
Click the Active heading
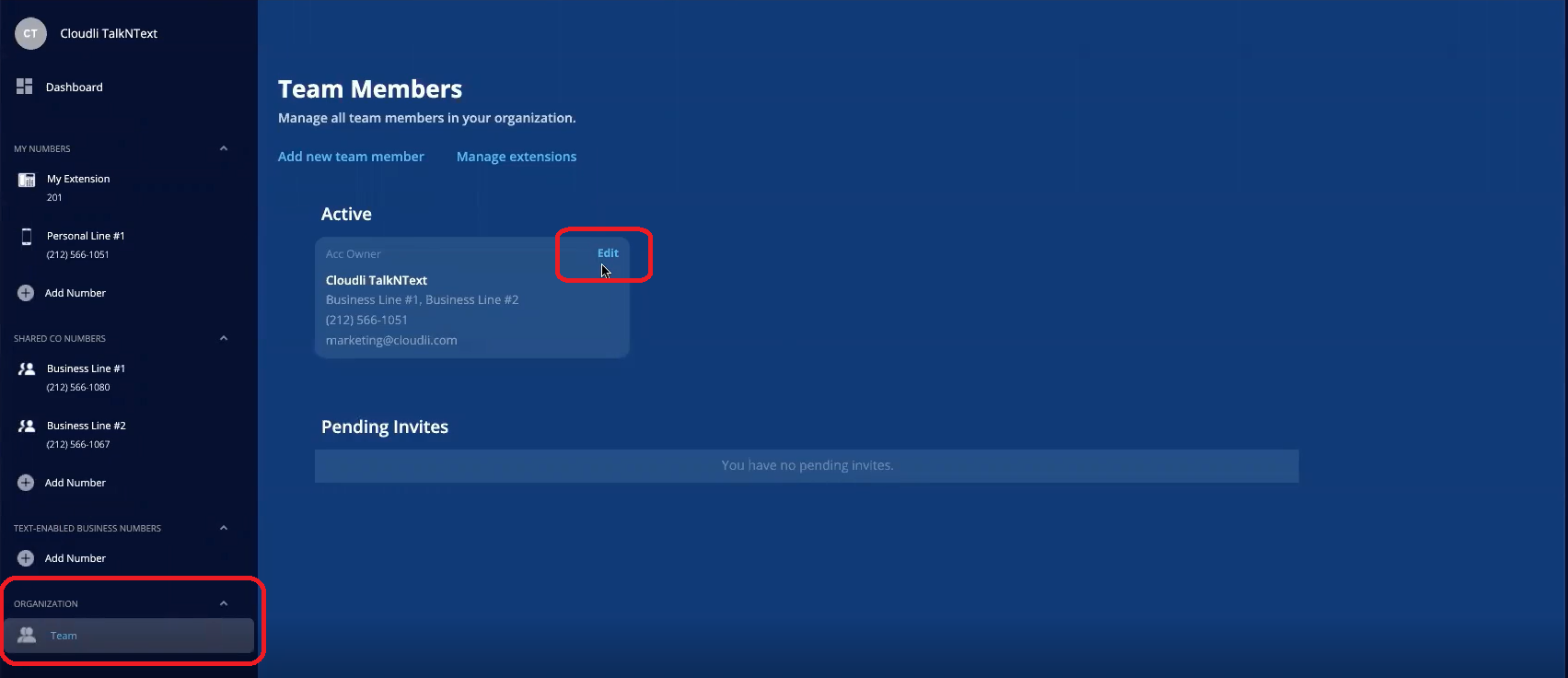pyautogui.click(x=346, y=214)
